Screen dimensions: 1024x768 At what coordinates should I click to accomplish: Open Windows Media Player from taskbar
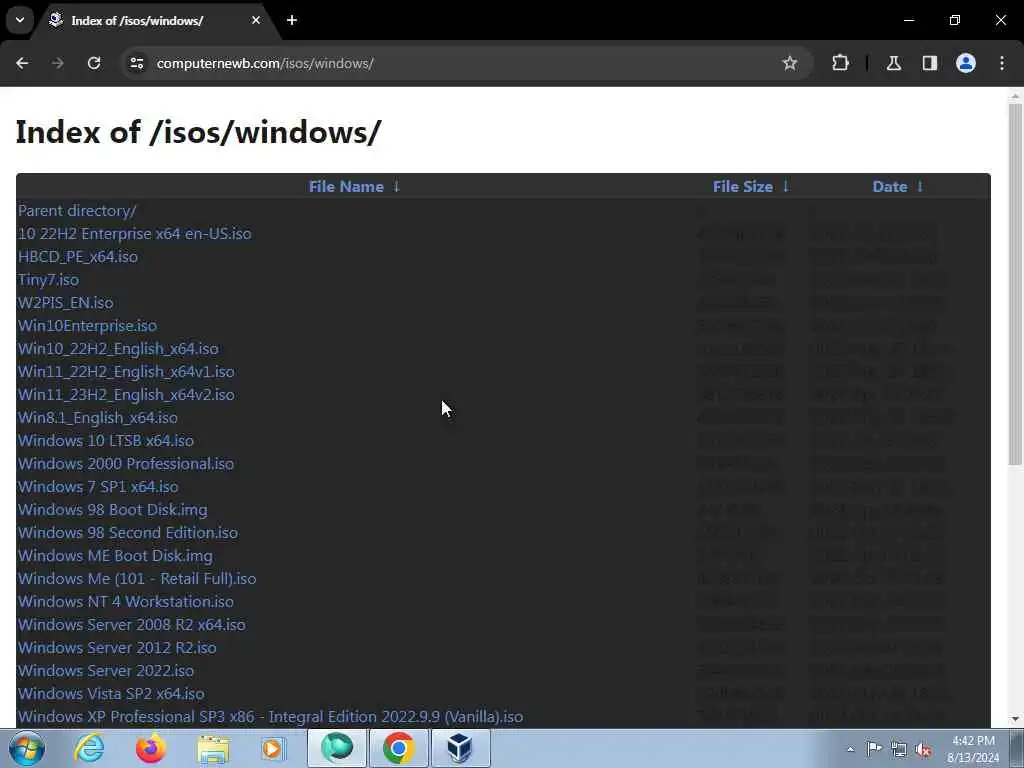[x=273, y=748]
